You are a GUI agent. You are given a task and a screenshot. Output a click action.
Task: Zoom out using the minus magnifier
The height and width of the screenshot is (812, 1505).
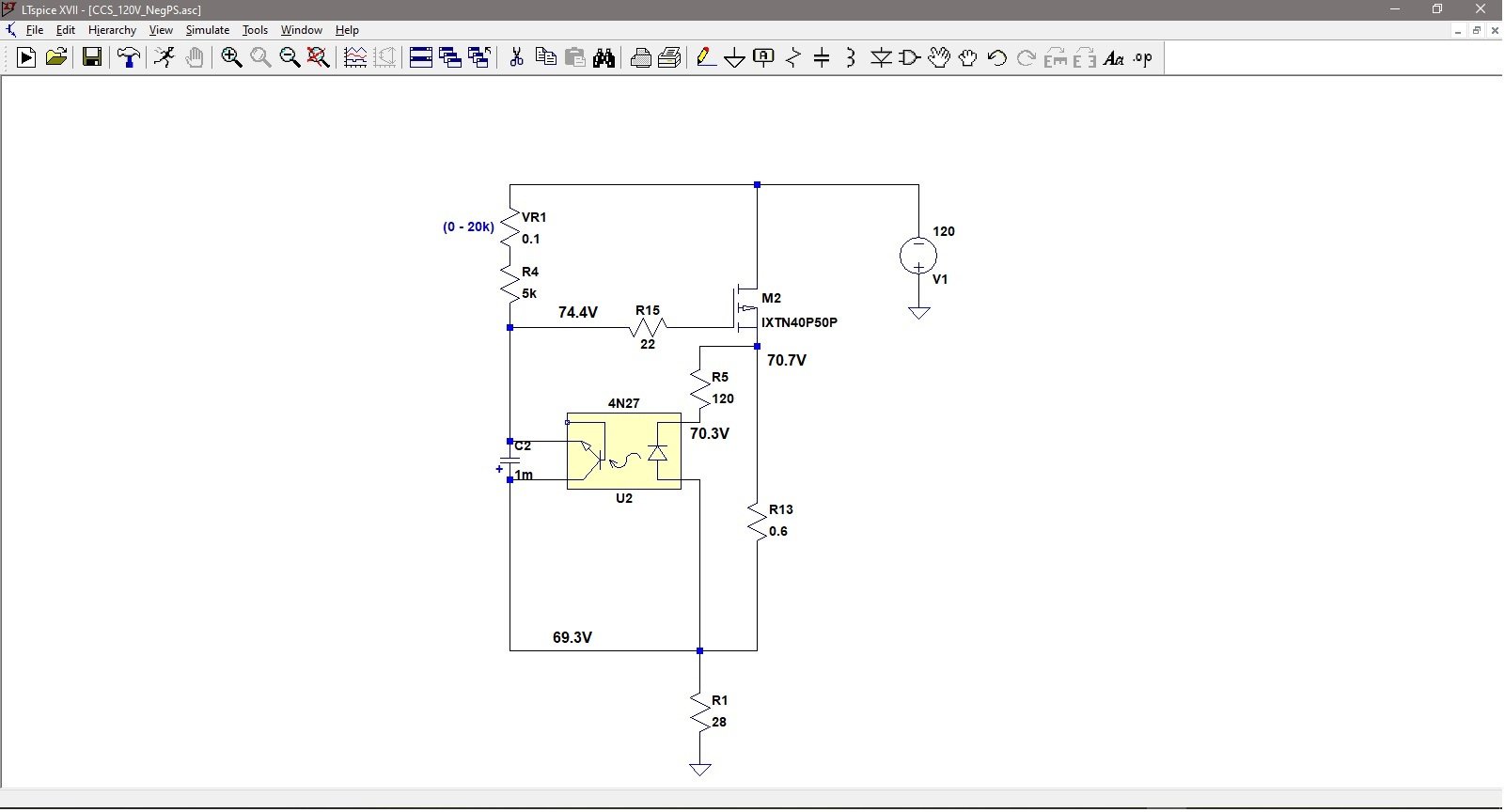click(290, 58)
